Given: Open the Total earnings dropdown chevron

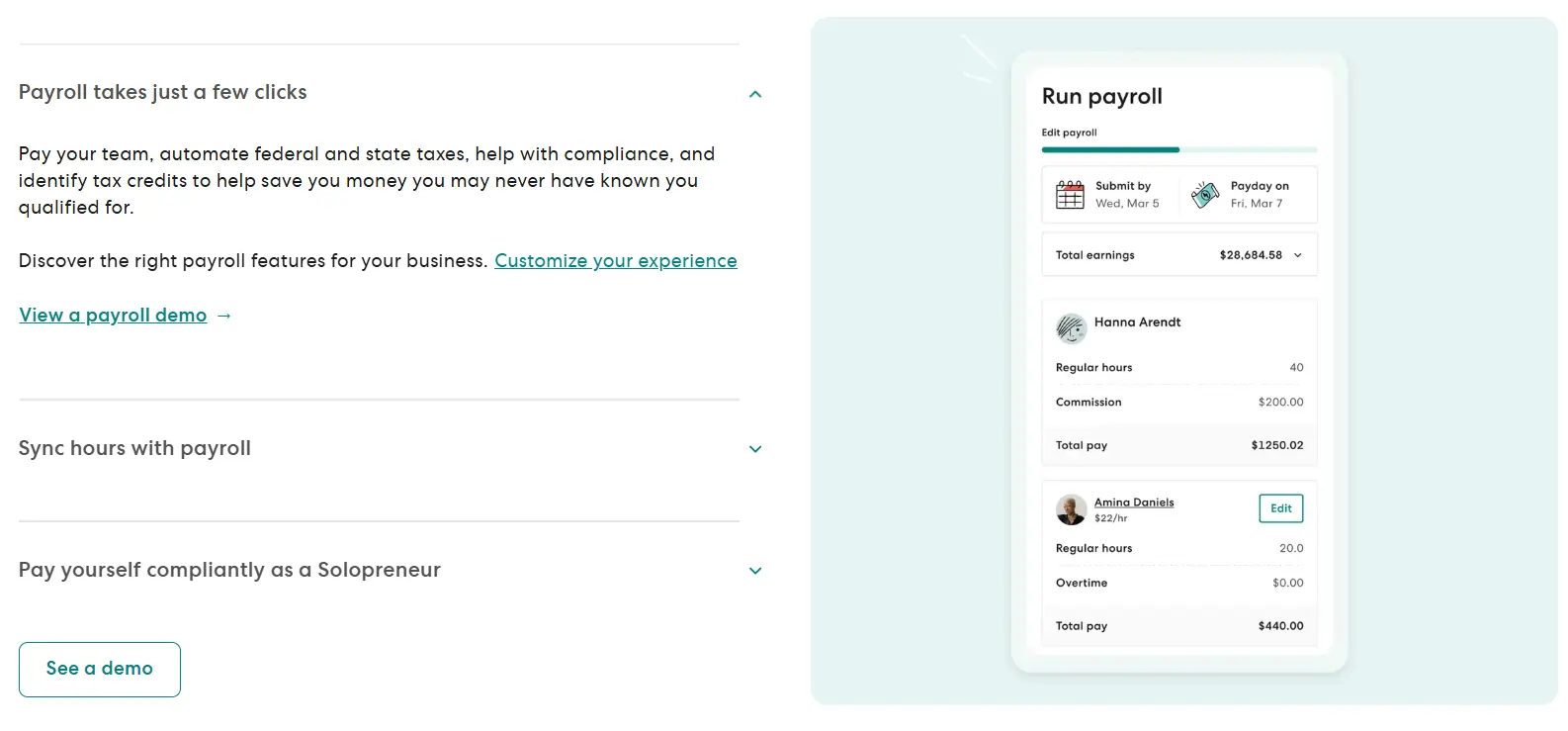Looking at the screenshot, I should click(1298, 255).
